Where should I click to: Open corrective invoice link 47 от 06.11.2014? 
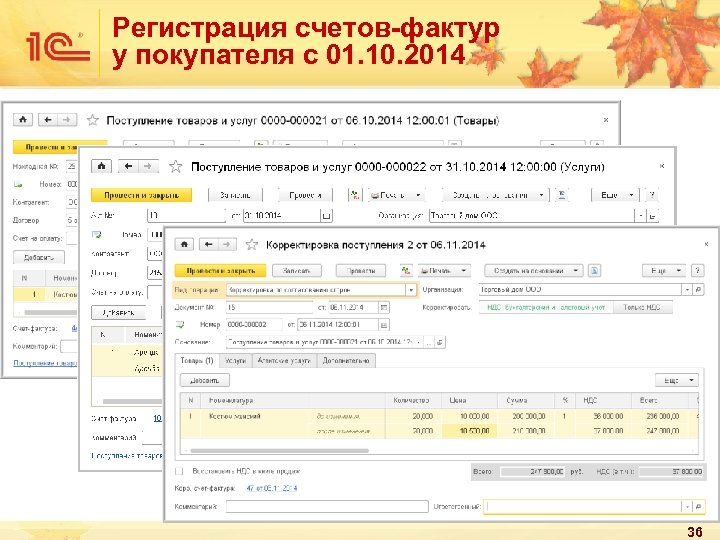coord(272,488)
